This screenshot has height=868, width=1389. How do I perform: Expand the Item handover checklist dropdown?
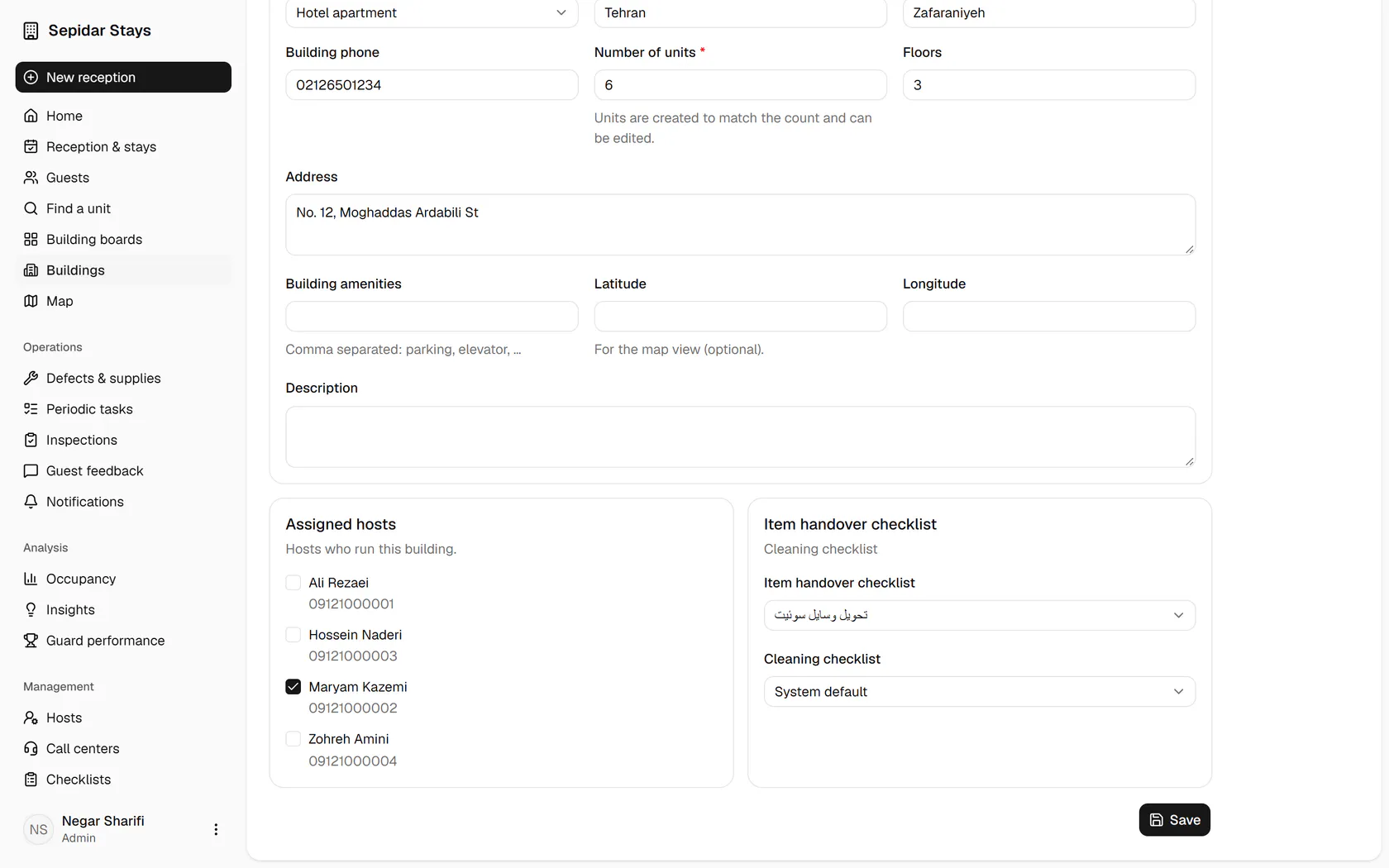coord(979,615)
